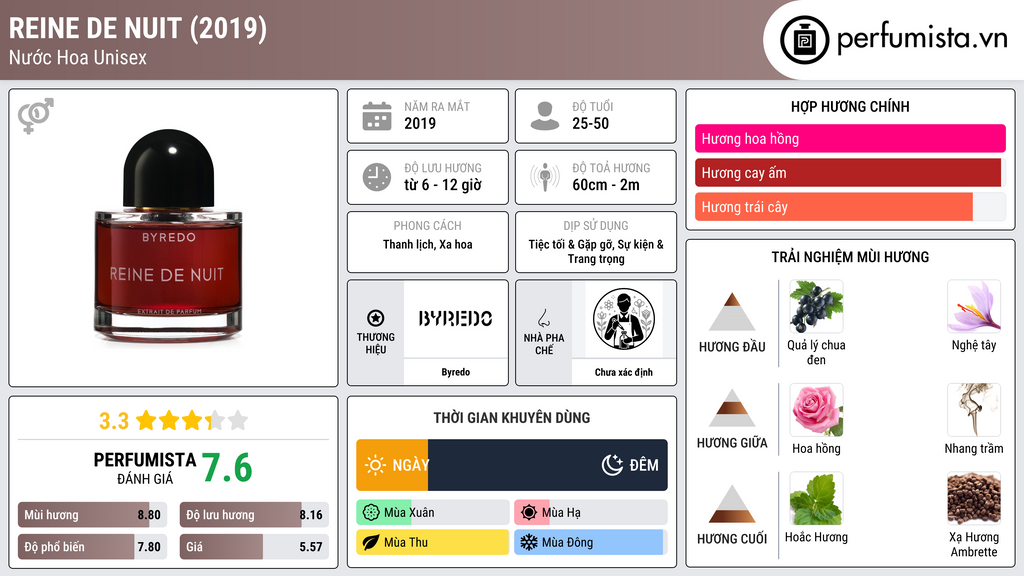
Task: Click the Hương hoa hồng accord bar
Action: [x=850, y=138]
